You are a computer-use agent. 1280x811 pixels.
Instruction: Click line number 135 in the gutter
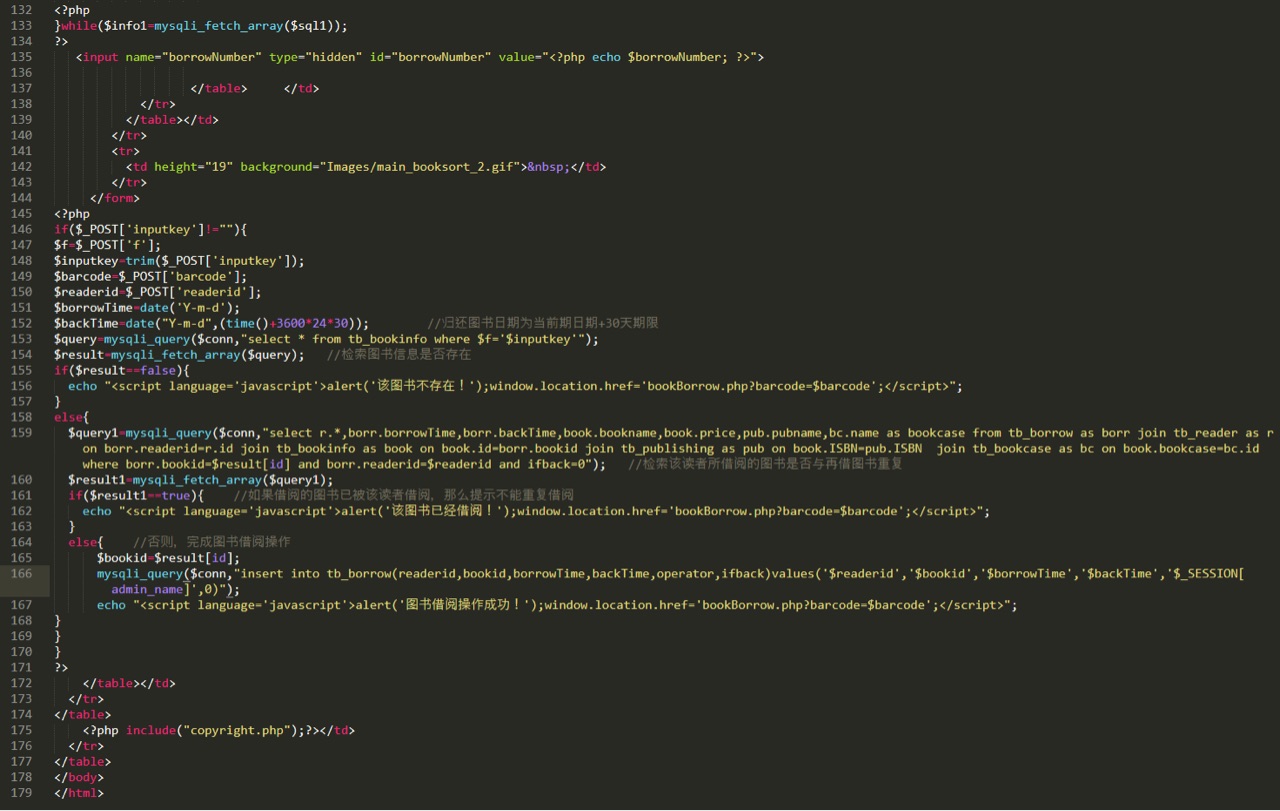tap(21, 57)
